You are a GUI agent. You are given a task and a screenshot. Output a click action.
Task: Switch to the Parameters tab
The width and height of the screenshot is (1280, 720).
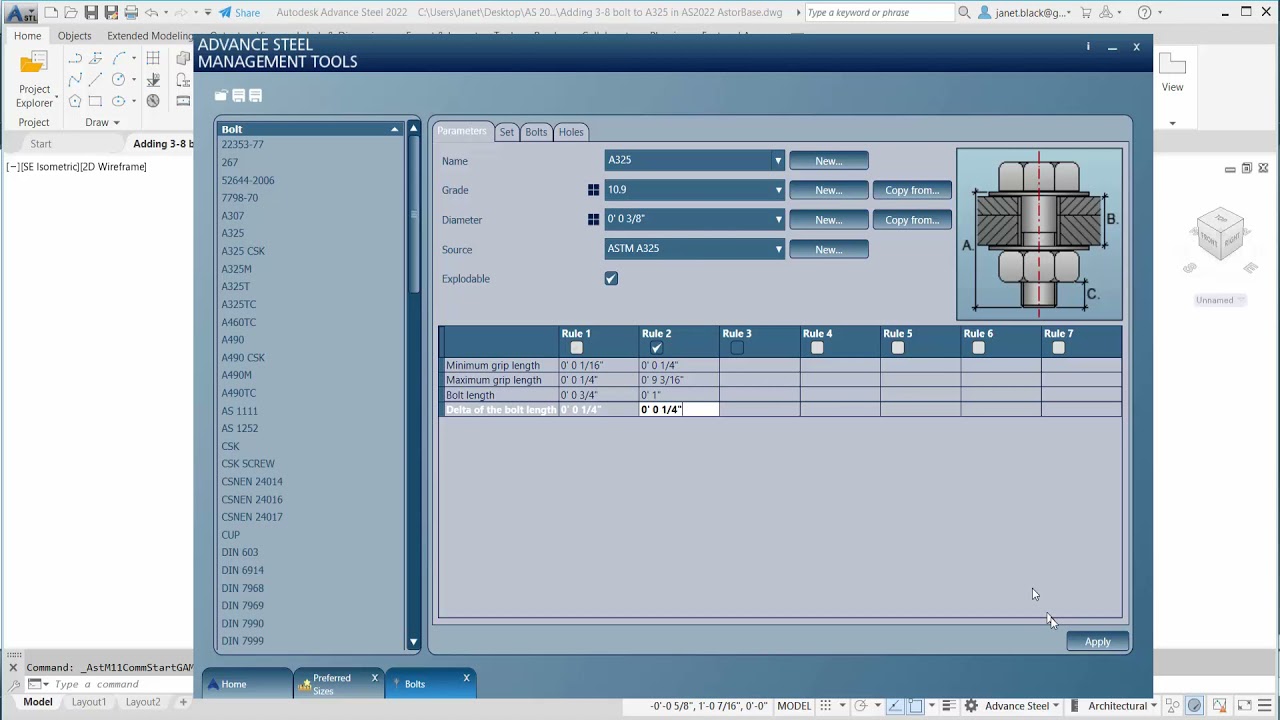[x=461, y=131]
